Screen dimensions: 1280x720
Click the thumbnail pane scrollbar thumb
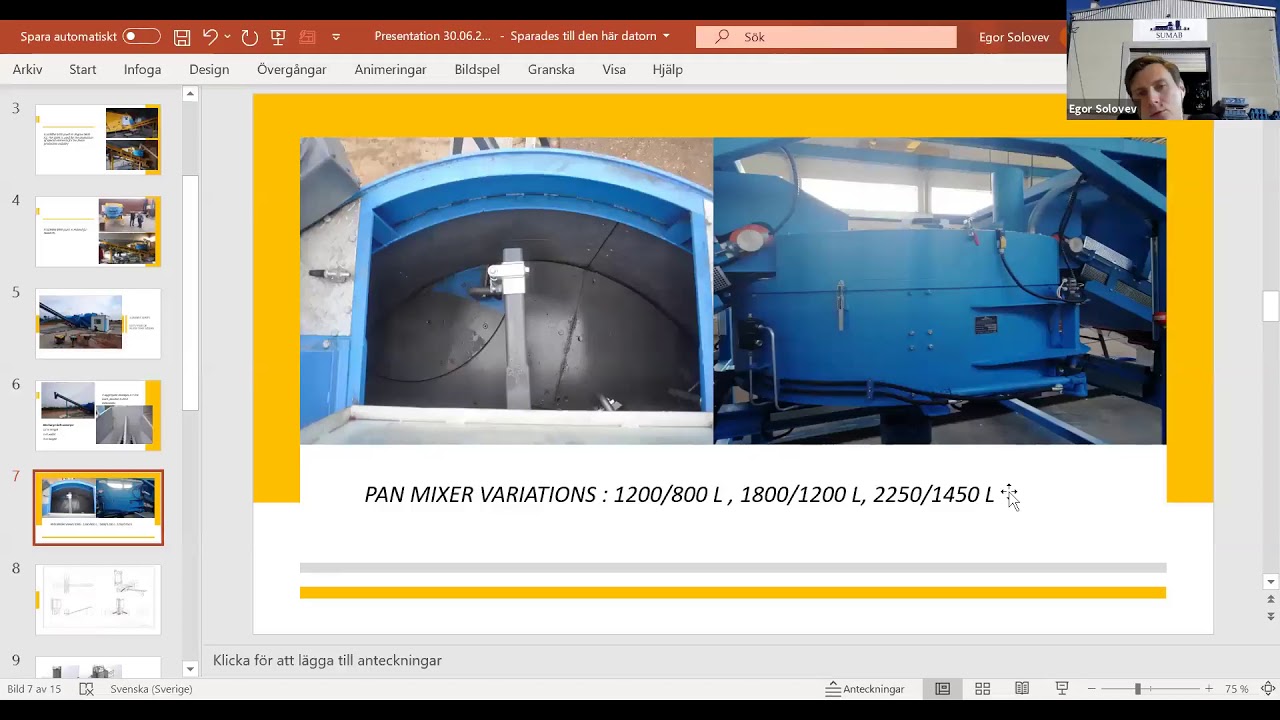[190, 293]
